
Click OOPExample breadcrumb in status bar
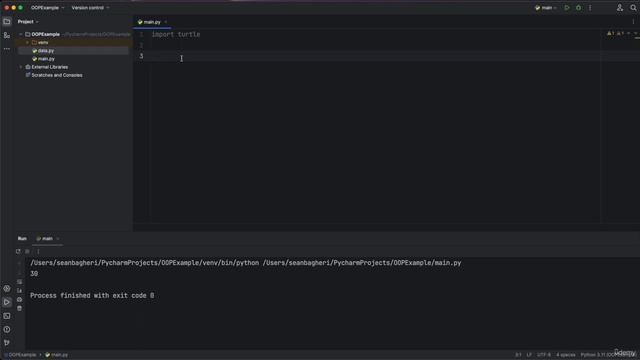[21, 355]
